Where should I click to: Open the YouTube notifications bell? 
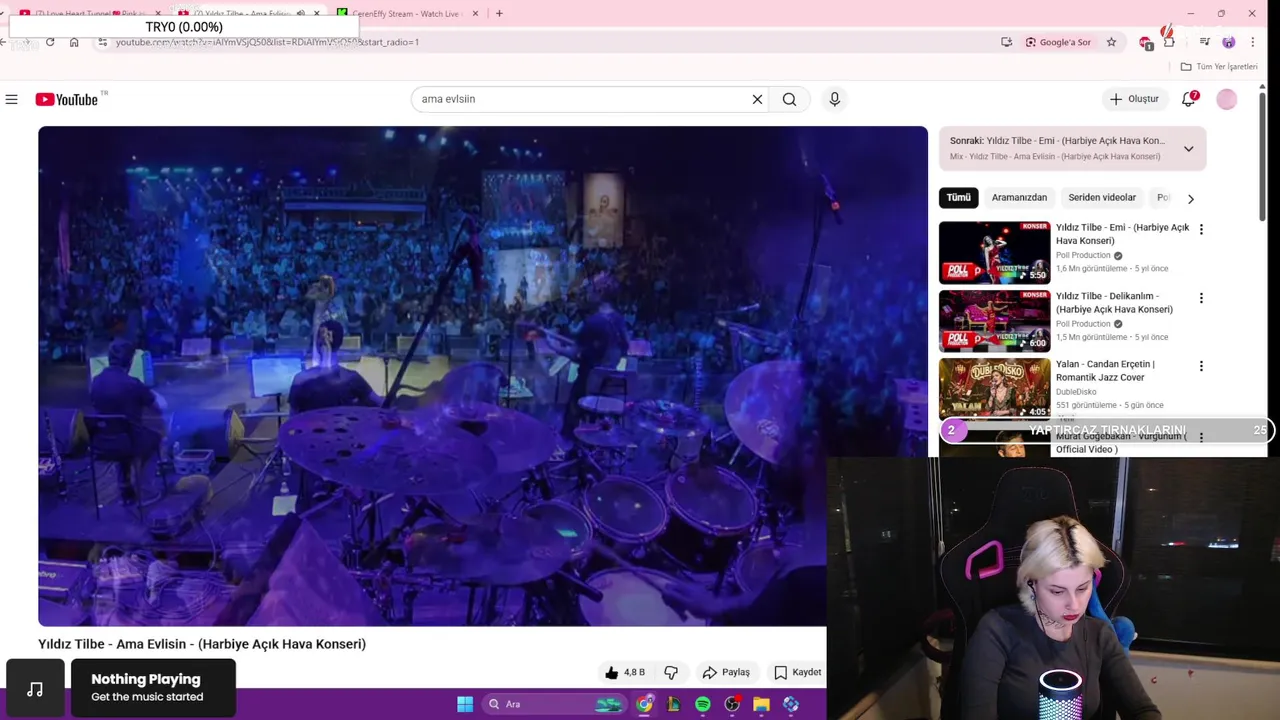[1188, 99]
